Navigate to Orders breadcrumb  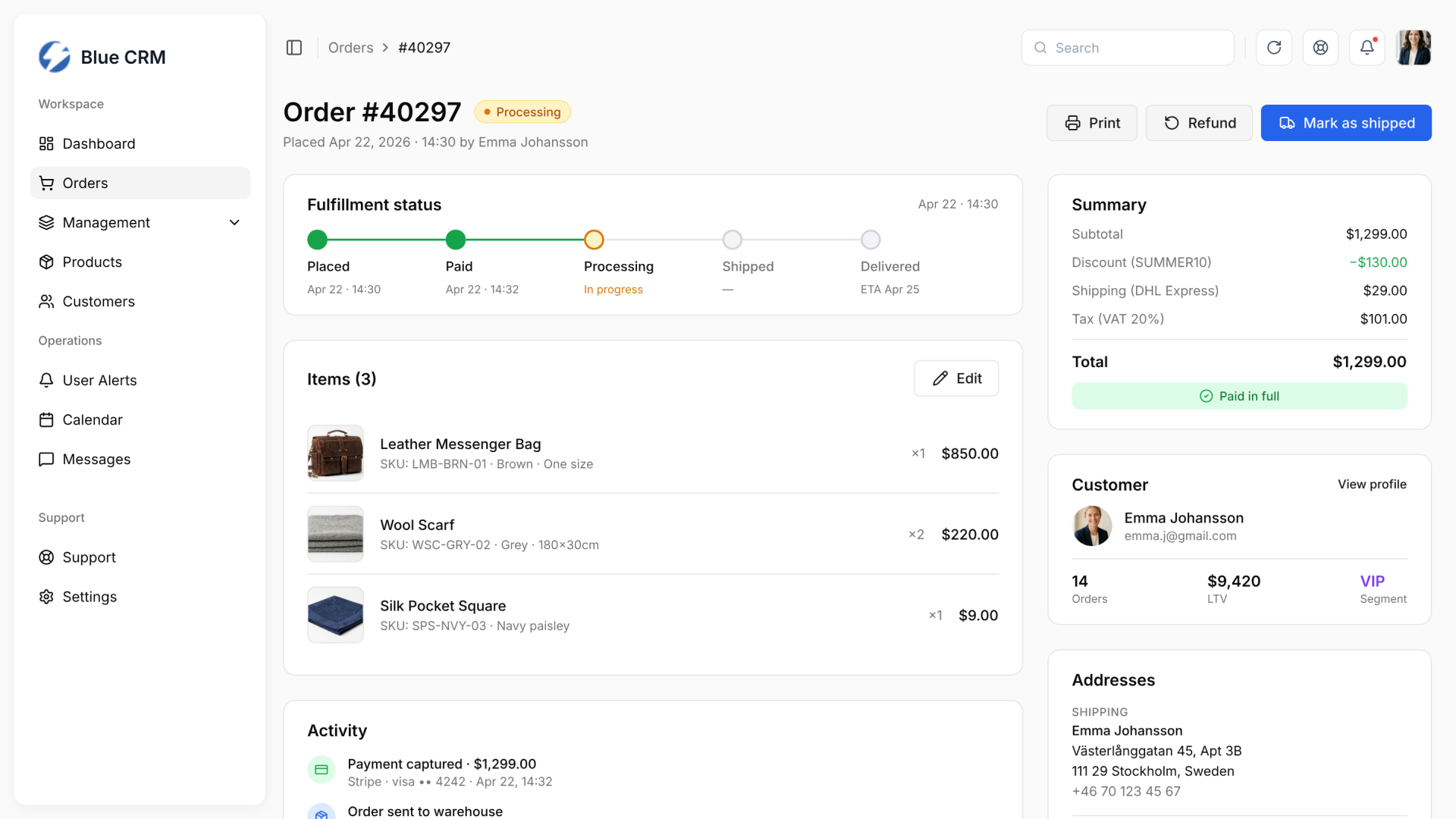(350, 48)
